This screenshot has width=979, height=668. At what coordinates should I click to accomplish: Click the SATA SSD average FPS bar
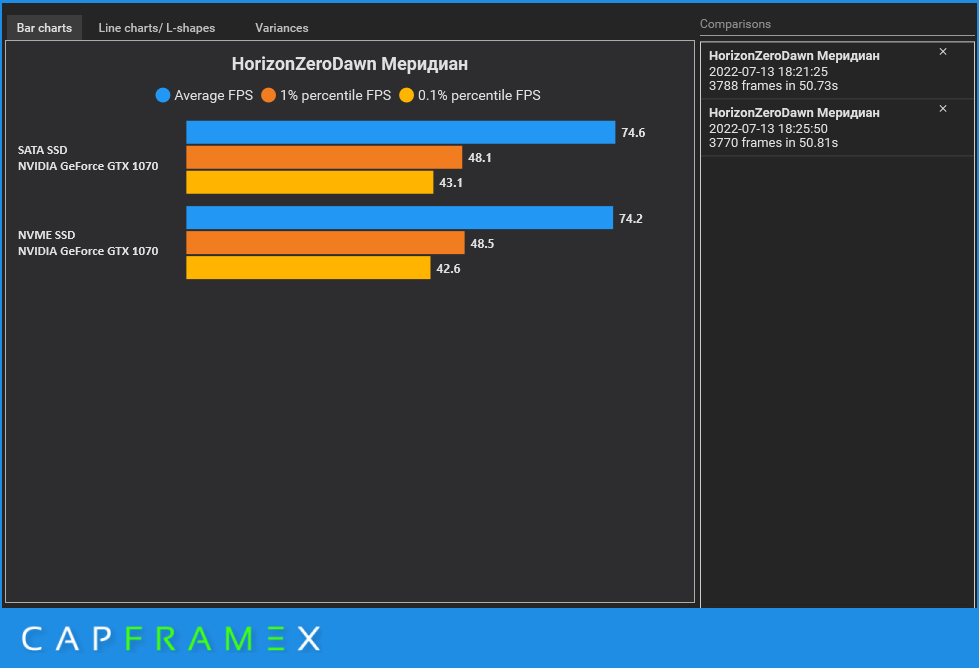click(400, 132)
